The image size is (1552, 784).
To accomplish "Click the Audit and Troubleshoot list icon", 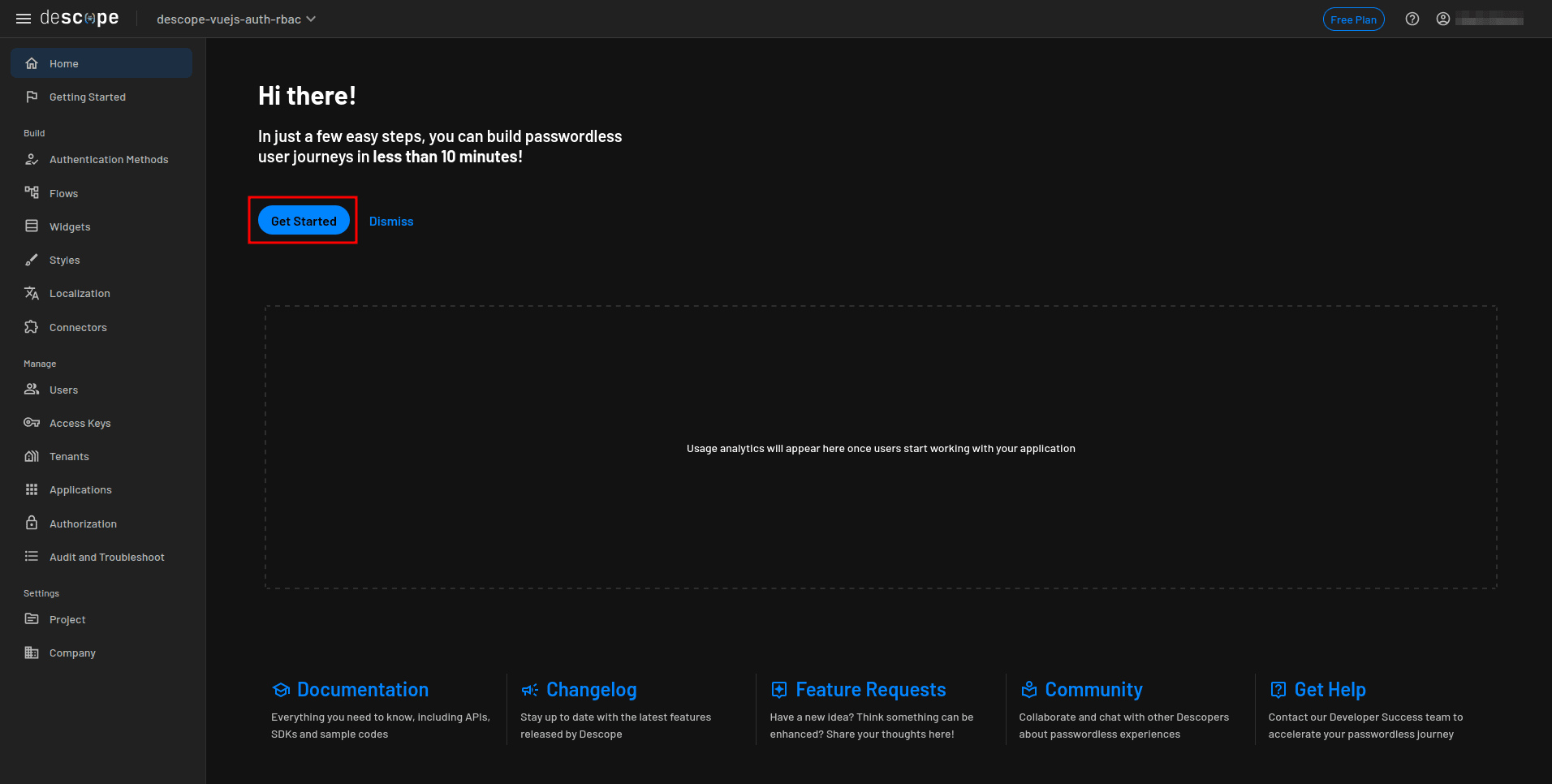I will click(x=32, y=557).
